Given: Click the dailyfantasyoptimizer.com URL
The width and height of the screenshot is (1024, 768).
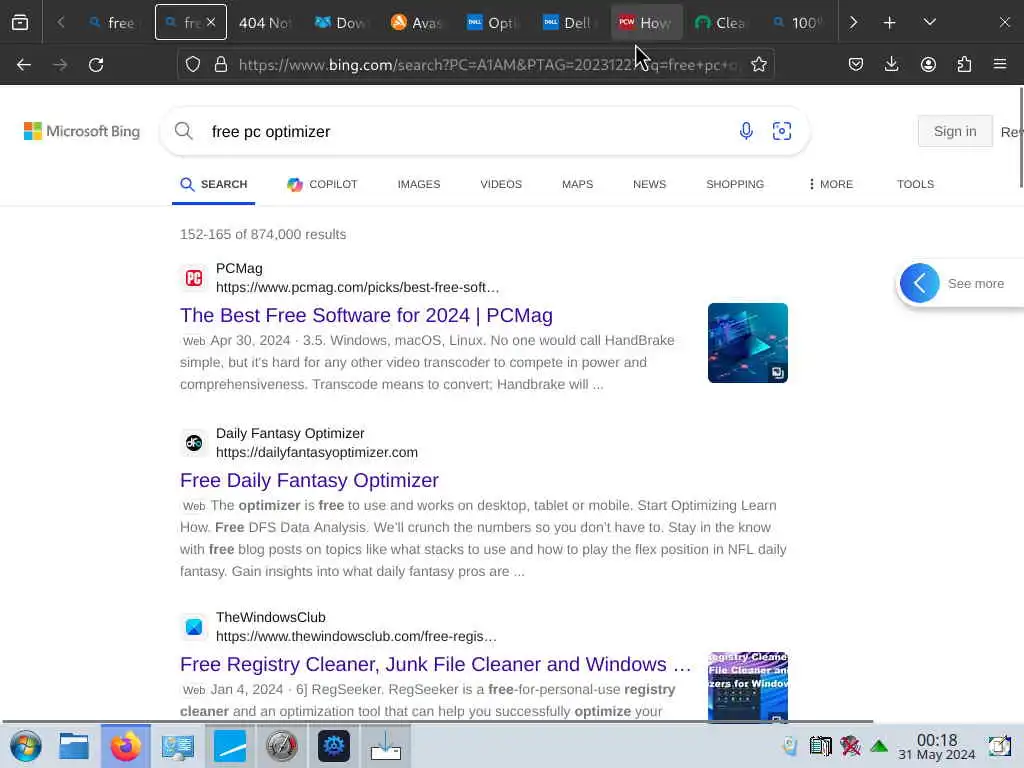Looking at the screenshot, I should (x=317, y=453).
